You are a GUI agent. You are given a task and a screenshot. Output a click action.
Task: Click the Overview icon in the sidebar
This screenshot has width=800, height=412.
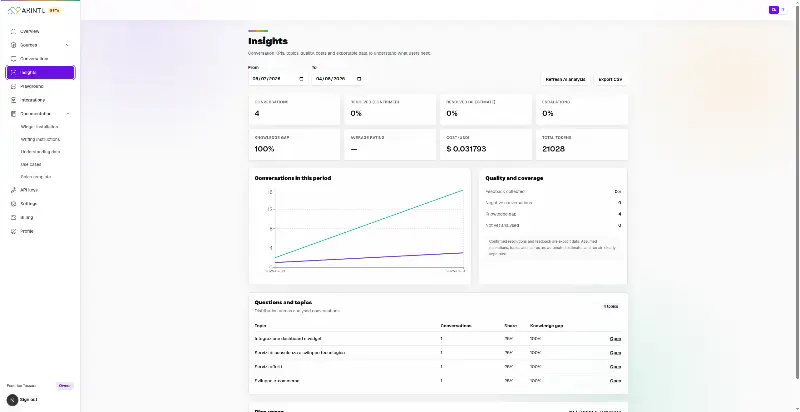click(14, 32)
